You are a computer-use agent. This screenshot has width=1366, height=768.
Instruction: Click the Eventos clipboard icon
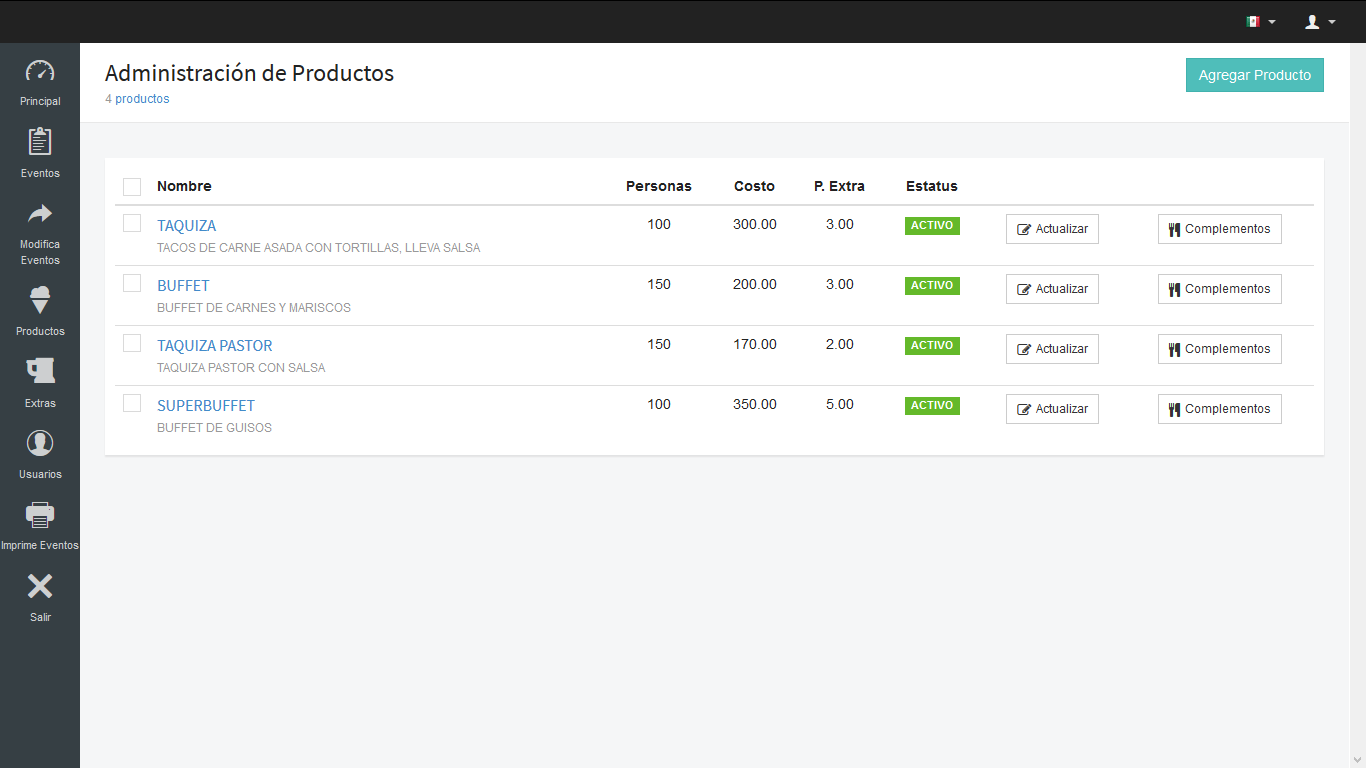[x=40, y=142]
